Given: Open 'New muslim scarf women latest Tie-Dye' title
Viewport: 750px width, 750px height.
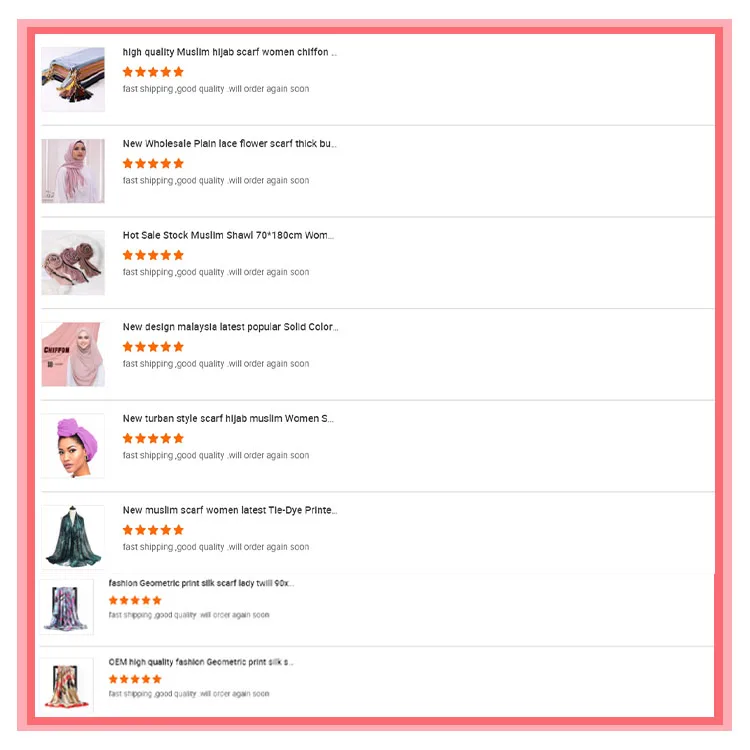Looking at the screenshot, I should click(230, 510).
